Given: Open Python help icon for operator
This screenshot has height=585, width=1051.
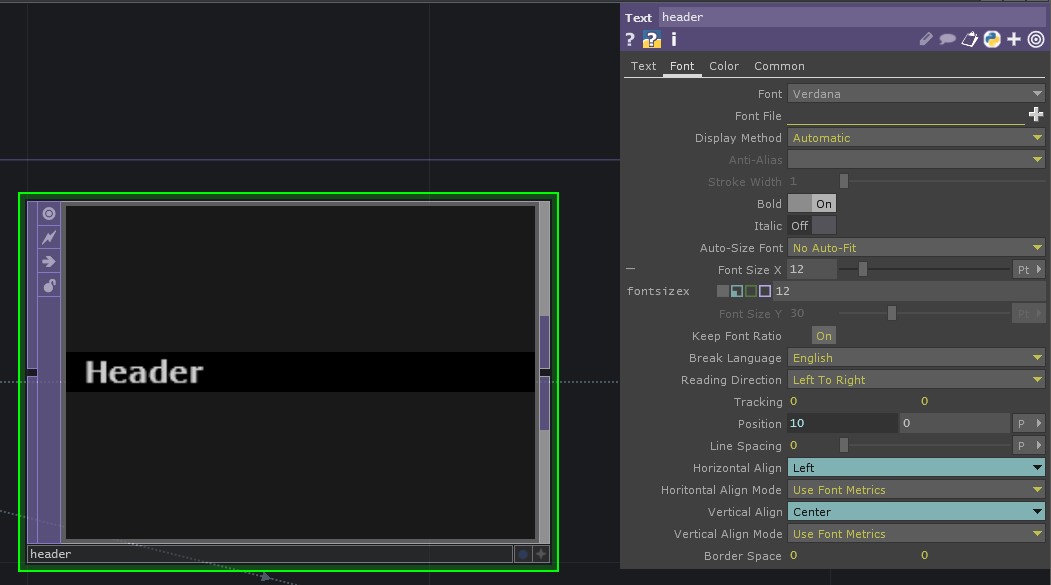Looking at the screenshot, I should point(652,40).
